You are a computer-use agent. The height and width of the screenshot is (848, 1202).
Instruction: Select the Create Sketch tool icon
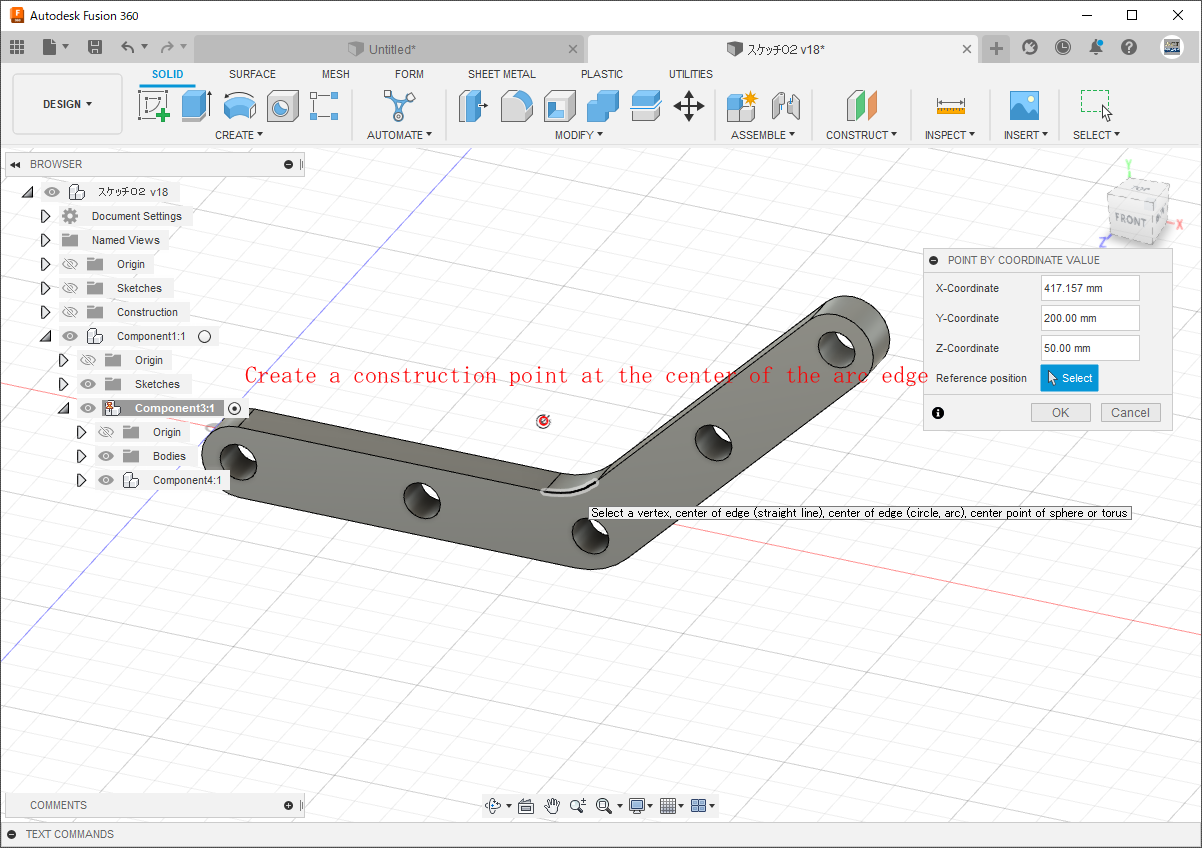pyautogui.click(x=153, y=105)
